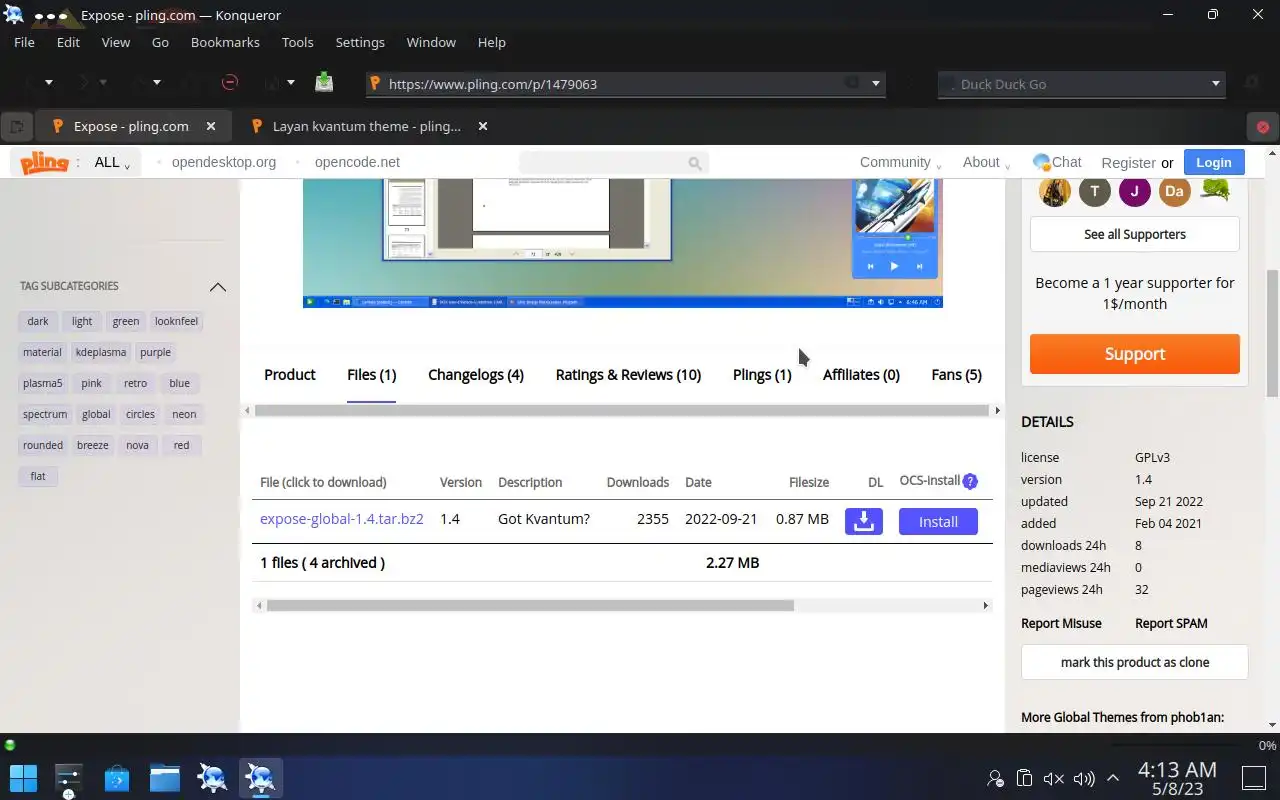Switch to the Fans (5) tab

956,374
